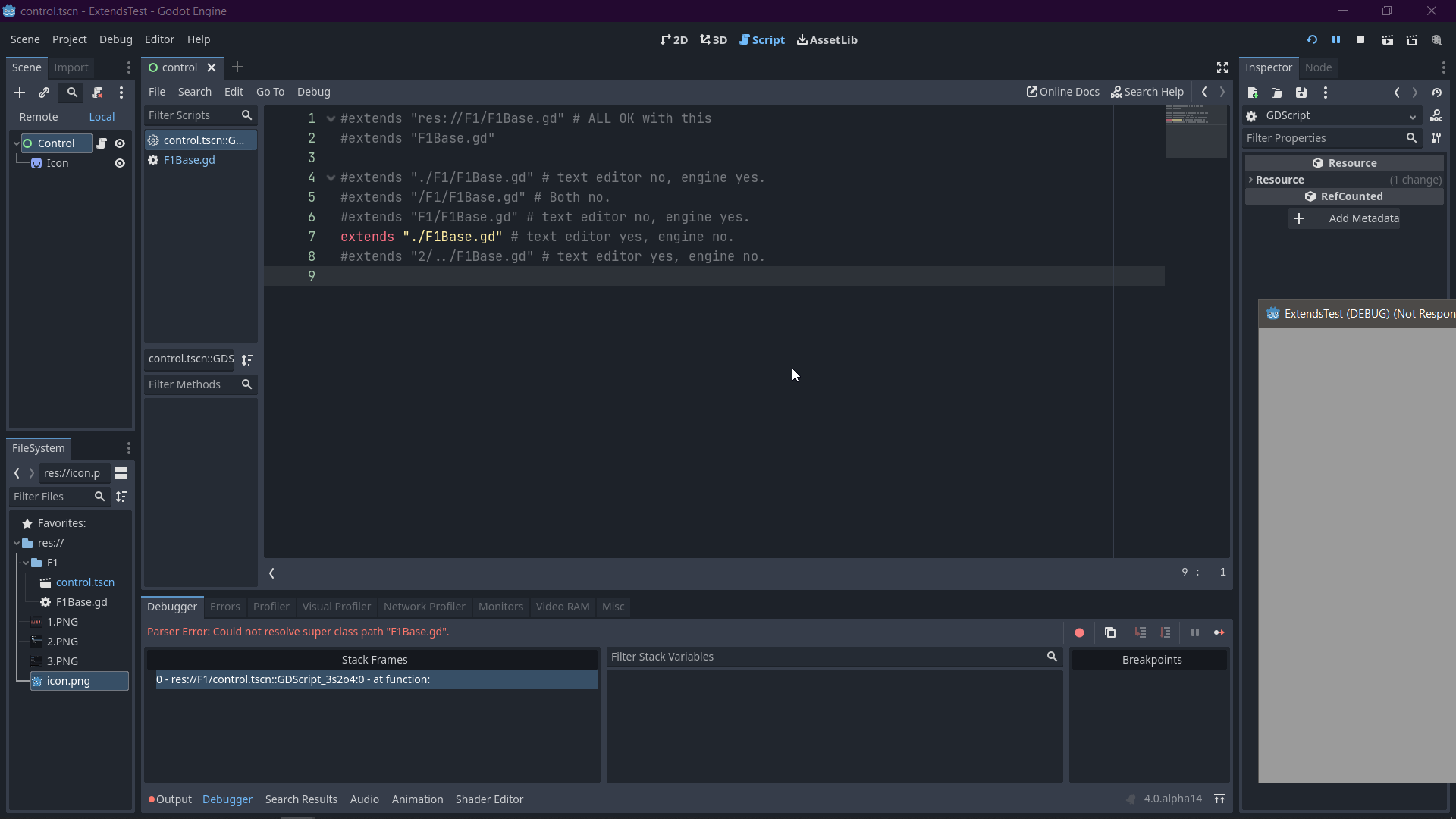Image resolution: width=1456 pixels, height=819 pixels.
Task: Enter distraction-free mode in the script editor
Action: click(x=1222, y=67)
